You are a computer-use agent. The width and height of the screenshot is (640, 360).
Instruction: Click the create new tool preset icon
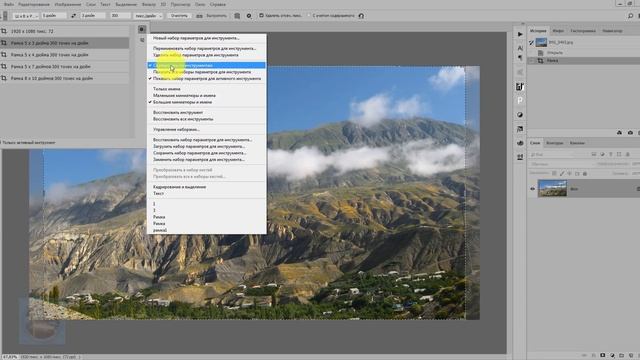click(x=142, y=40)
